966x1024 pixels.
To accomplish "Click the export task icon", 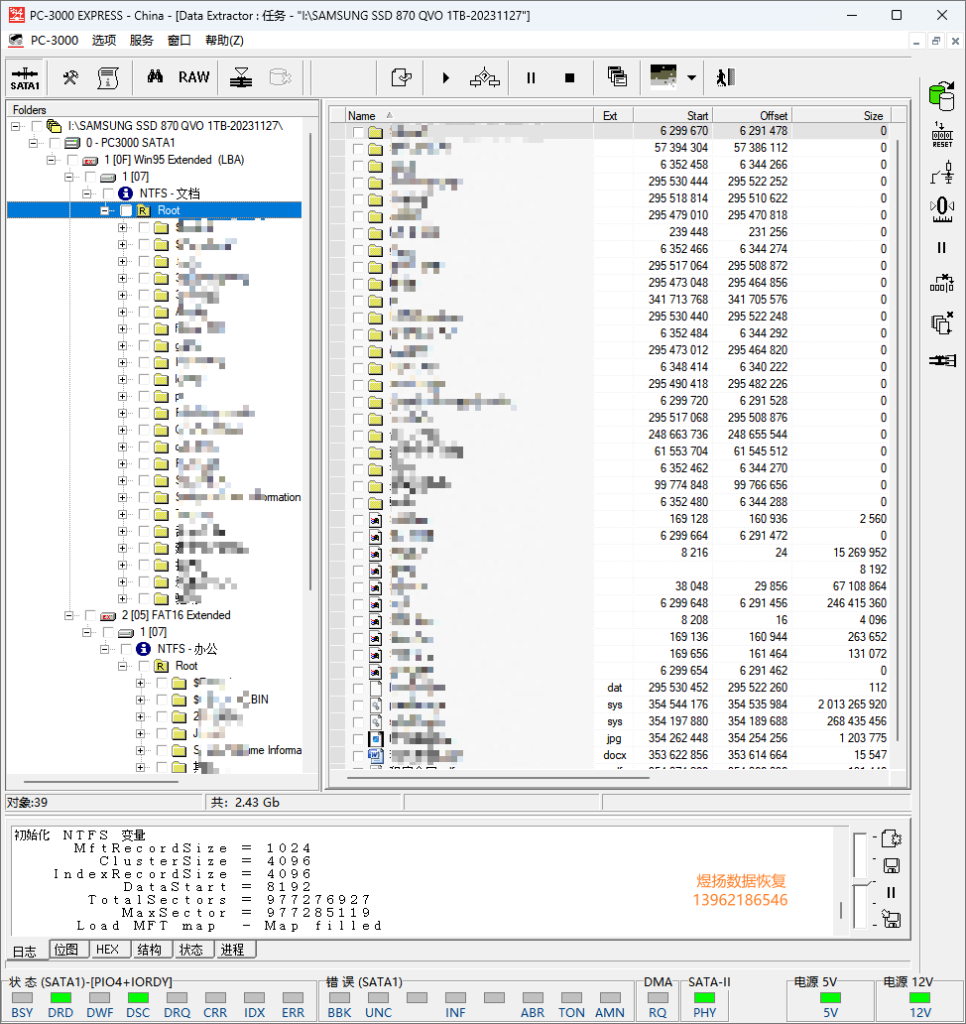I will pyautogui.click(x=401, y=78).
